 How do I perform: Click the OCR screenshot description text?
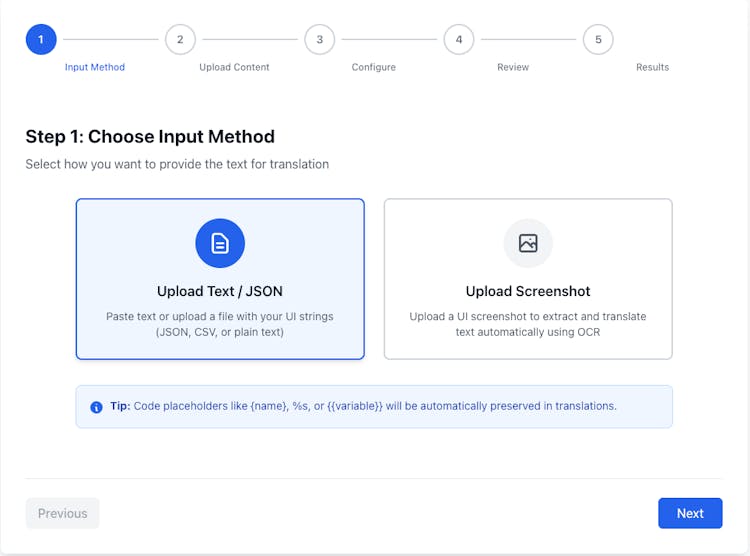528,324
